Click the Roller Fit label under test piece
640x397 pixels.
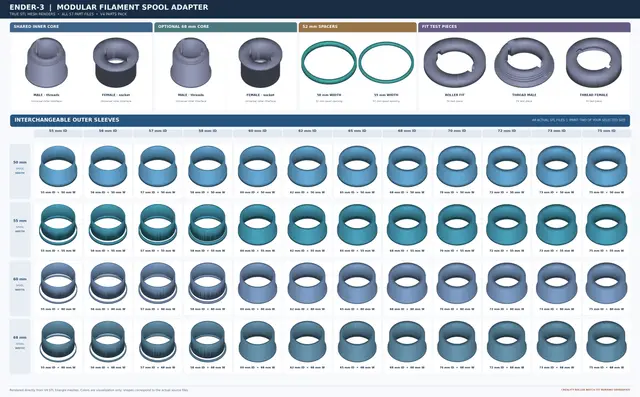pyautogui.click(x=455, y=95)
